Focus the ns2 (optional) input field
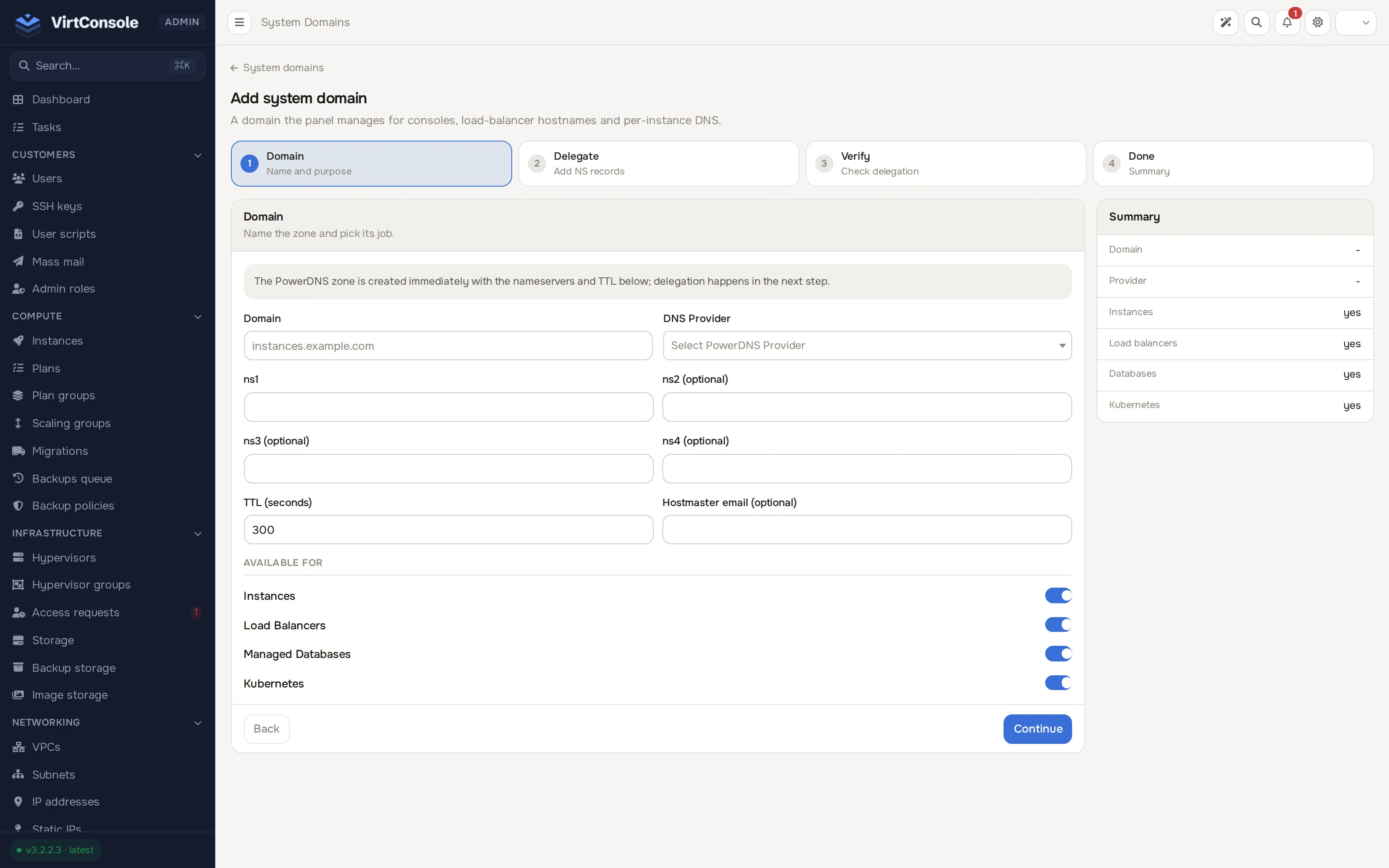The image size is (1389, 868). coord(867,407)
